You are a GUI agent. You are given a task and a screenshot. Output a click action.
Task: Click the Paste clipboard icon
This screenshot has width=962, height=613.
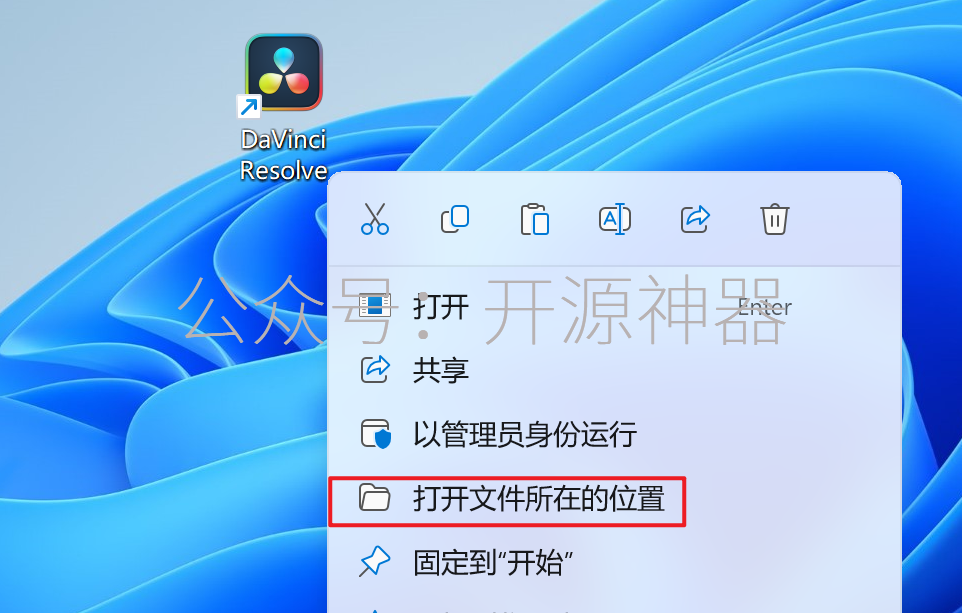point(535,219)
